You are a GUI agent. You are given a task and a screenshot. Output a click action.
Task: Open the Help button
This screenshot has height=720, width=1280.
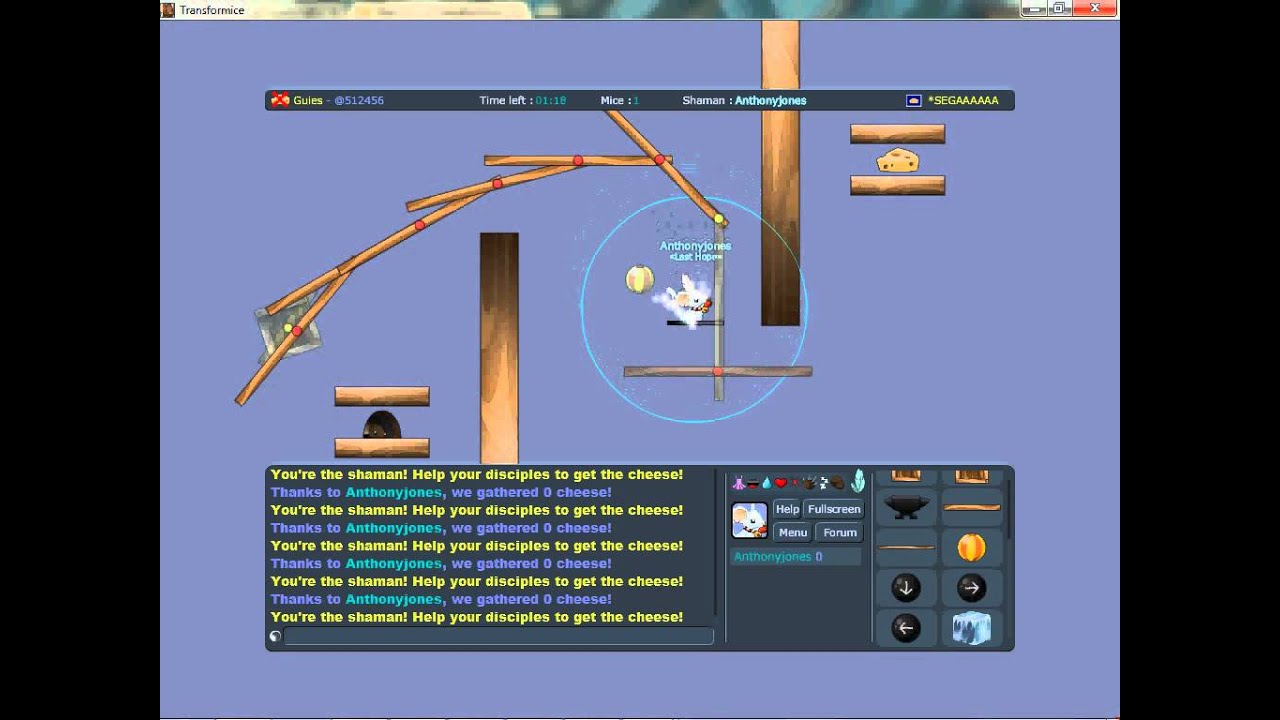click(x=787, y=509)
